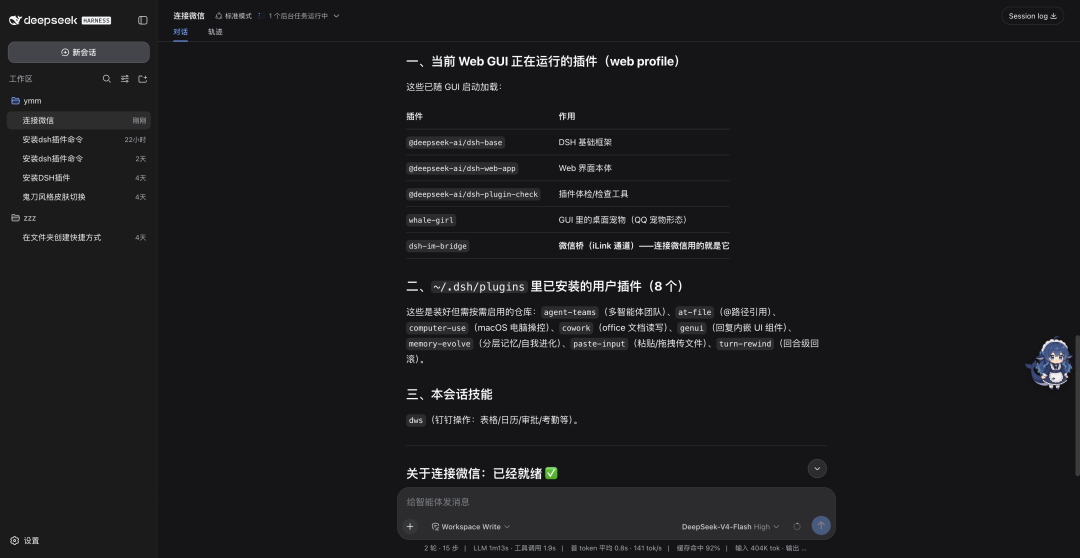Open the 鬼刀风格皮肤切换 session
This screenshot has height=558, width=1080.
pyautogui.click(x=79, y=197)
